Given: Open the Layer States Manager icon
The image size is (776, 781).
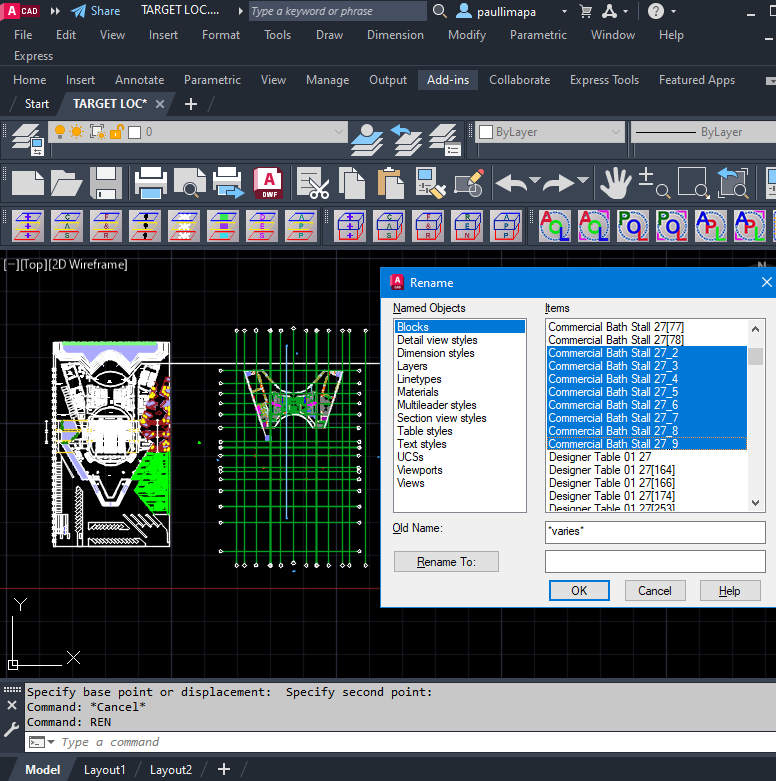Looking at the screenshot, I should (445, 139).
